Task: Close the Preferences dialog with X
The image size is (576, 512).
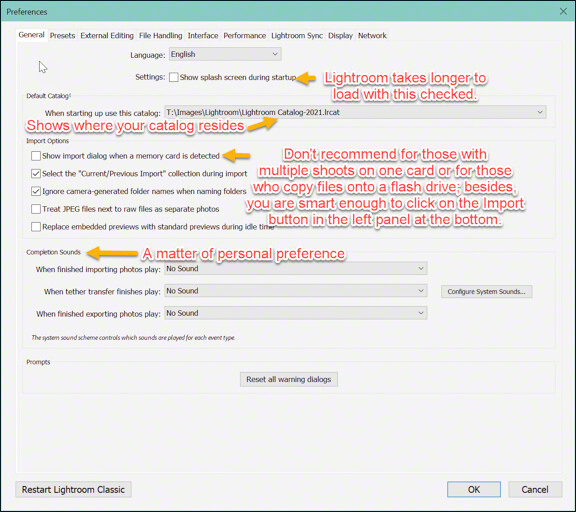Action: 563,11
